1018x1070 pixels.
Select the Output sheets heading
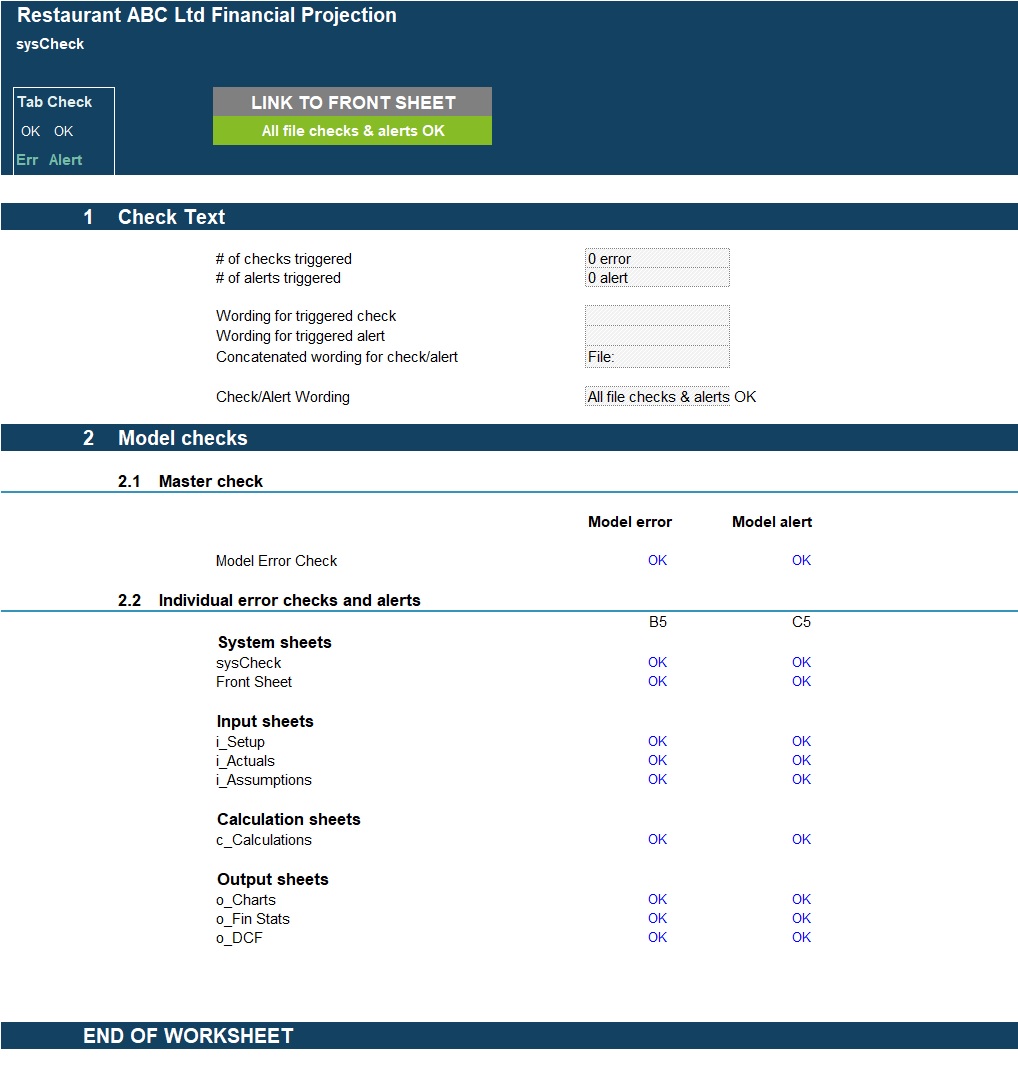pyautogui.click(x=272, y=879)
